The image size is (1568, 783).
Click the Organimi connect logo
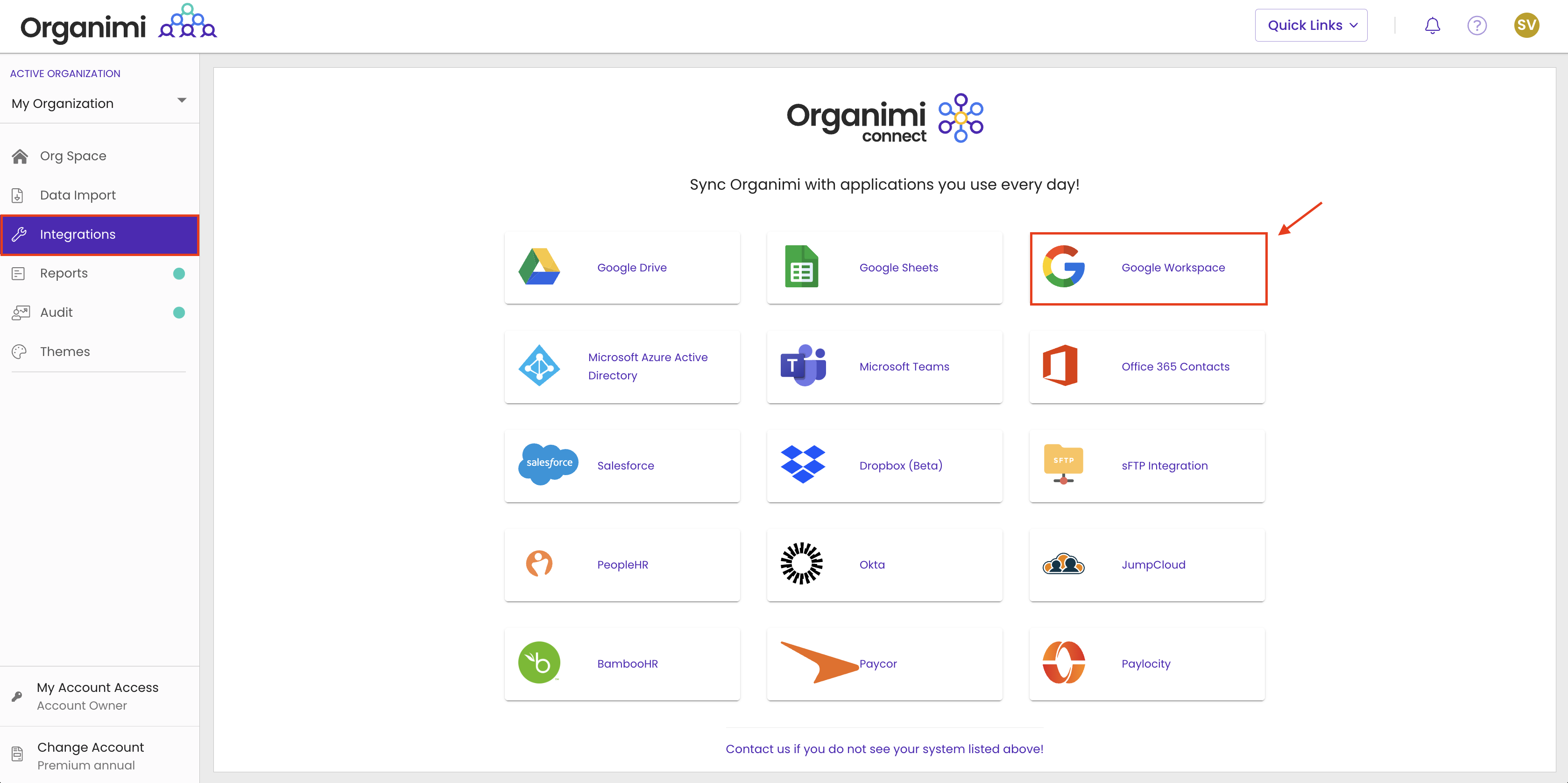pyautogui.click(x=884, y=118)
